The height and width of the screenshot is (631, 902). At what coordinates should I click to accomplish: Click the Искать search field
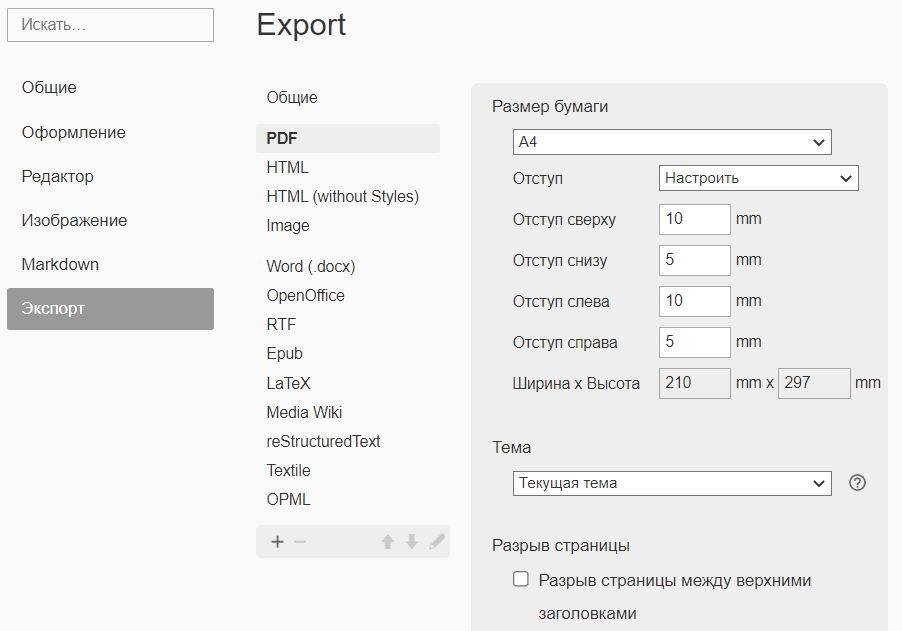click(110, 25)
